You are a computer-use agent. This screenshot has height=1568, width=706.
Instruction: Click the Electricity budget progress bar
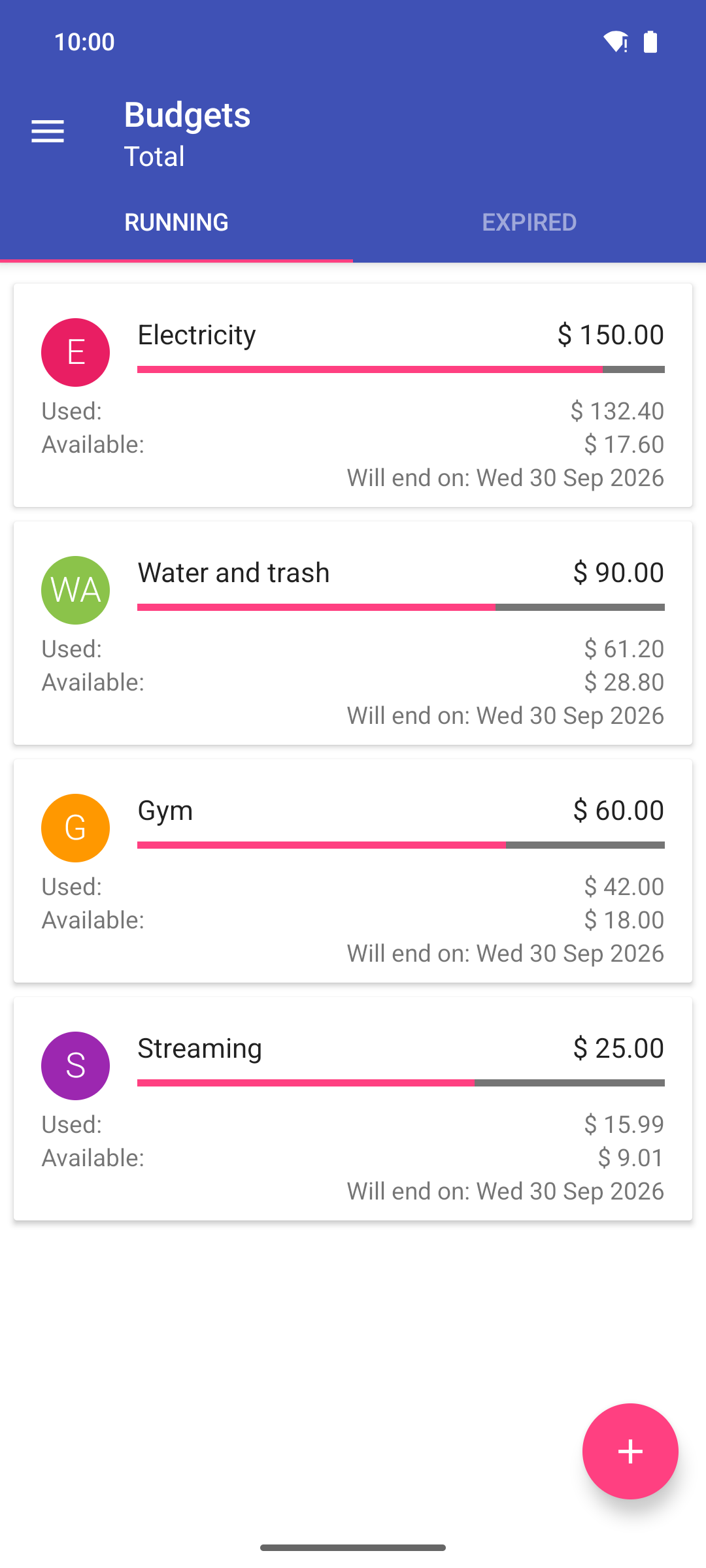pos(401,370)
